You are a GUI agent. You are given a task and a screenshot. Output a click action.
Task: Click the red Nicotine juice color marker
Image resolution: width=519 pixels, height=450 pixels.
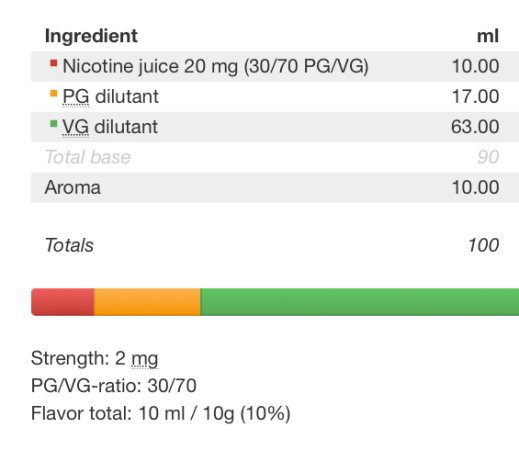click(53, 63)
